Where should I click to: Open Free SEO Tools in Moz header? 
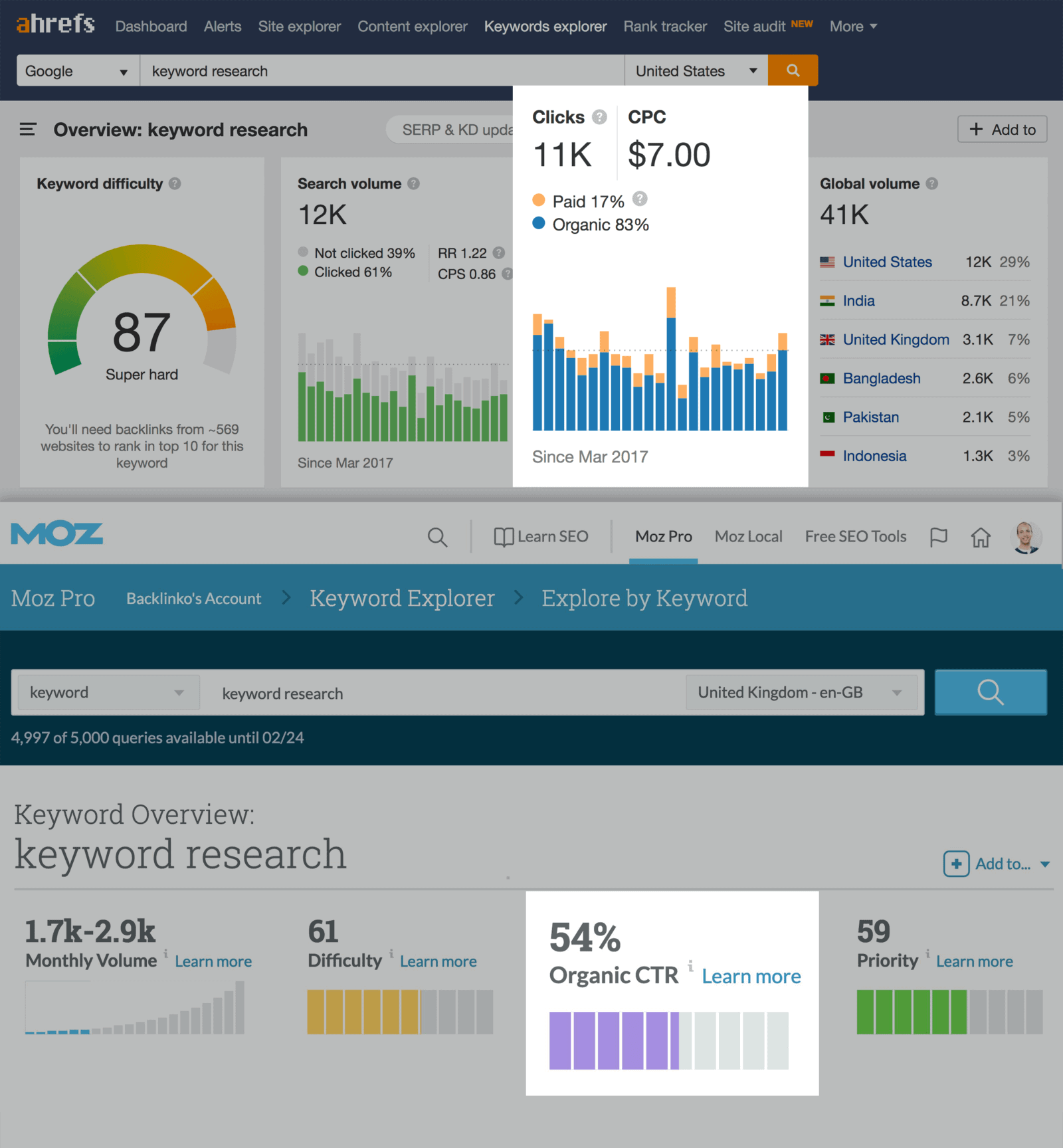(x=855, y=536)
